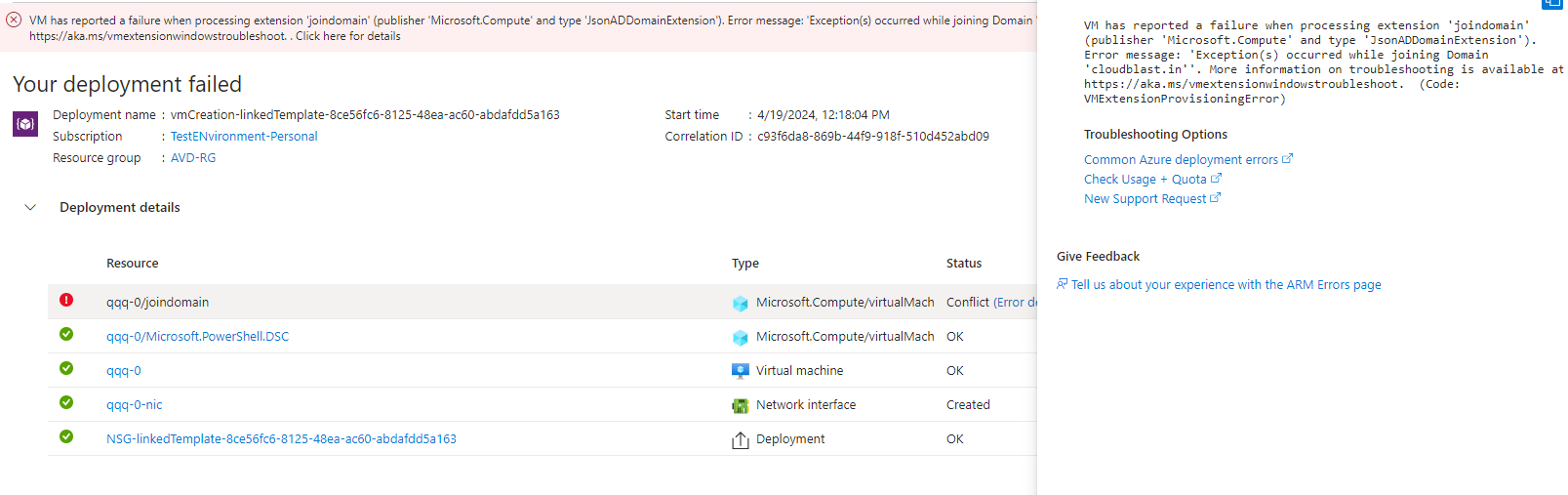
Task: Collapse the Deployment details section
Action: (x=30, y=207)
